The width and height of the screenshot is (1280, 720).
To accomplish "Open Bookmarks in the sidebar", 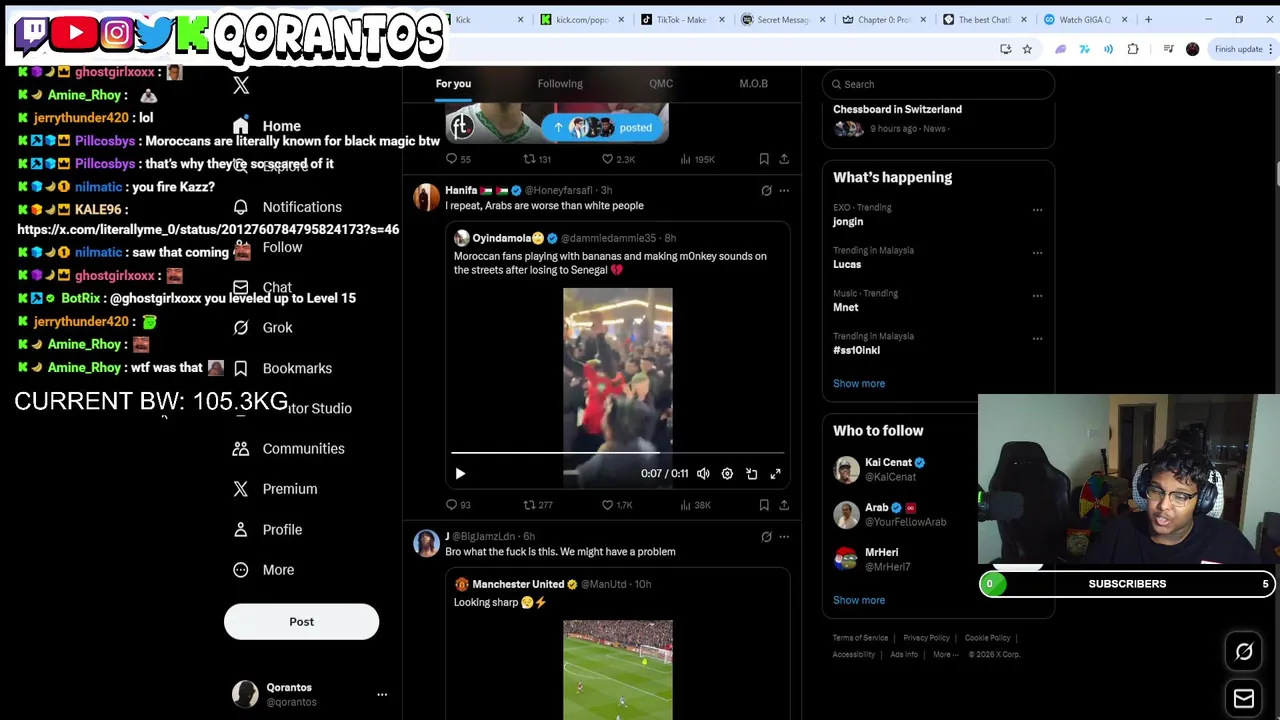I will coord(282,368).
